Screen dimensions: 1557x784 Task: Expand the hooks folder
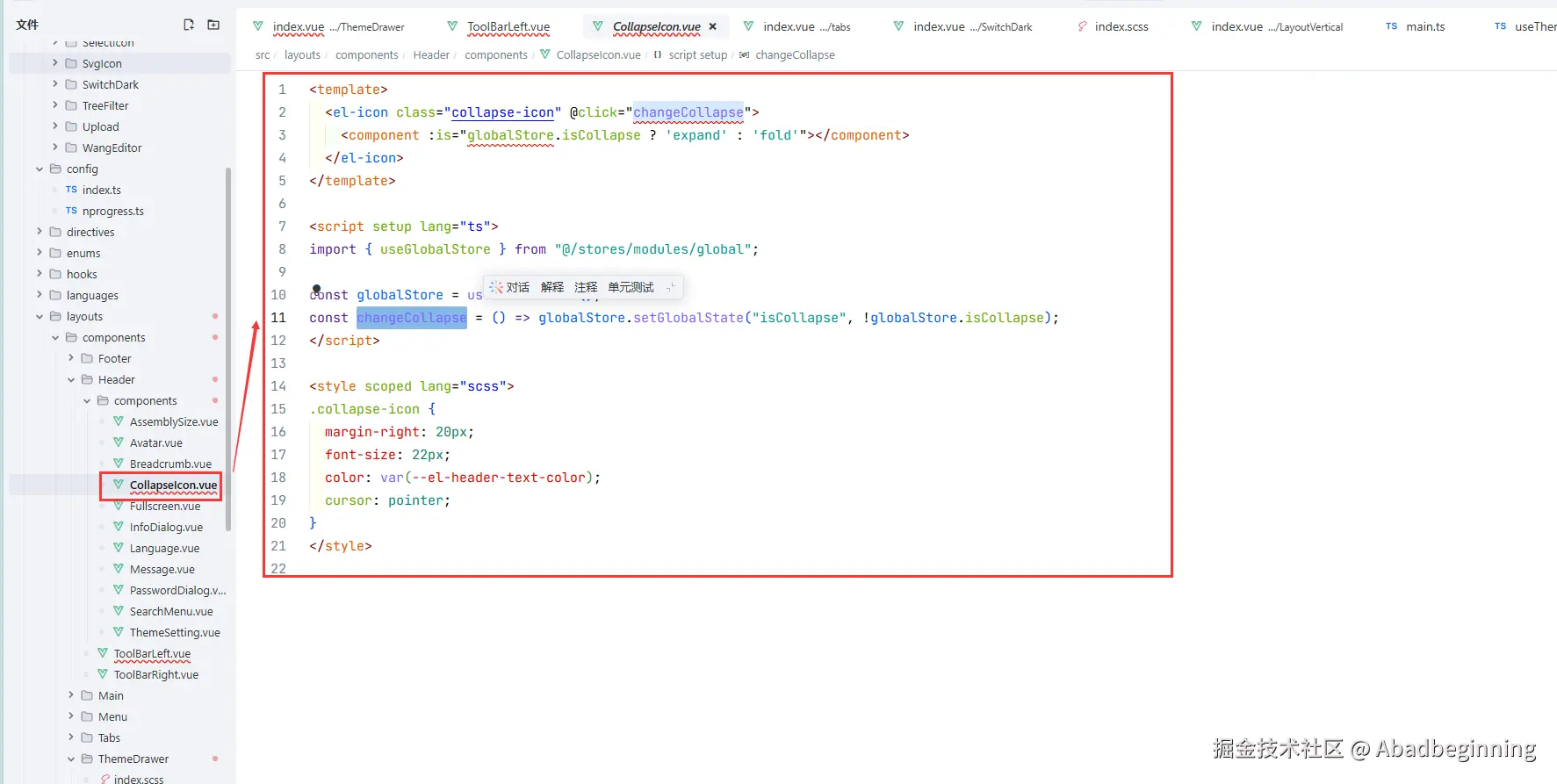tap(40, 274)
